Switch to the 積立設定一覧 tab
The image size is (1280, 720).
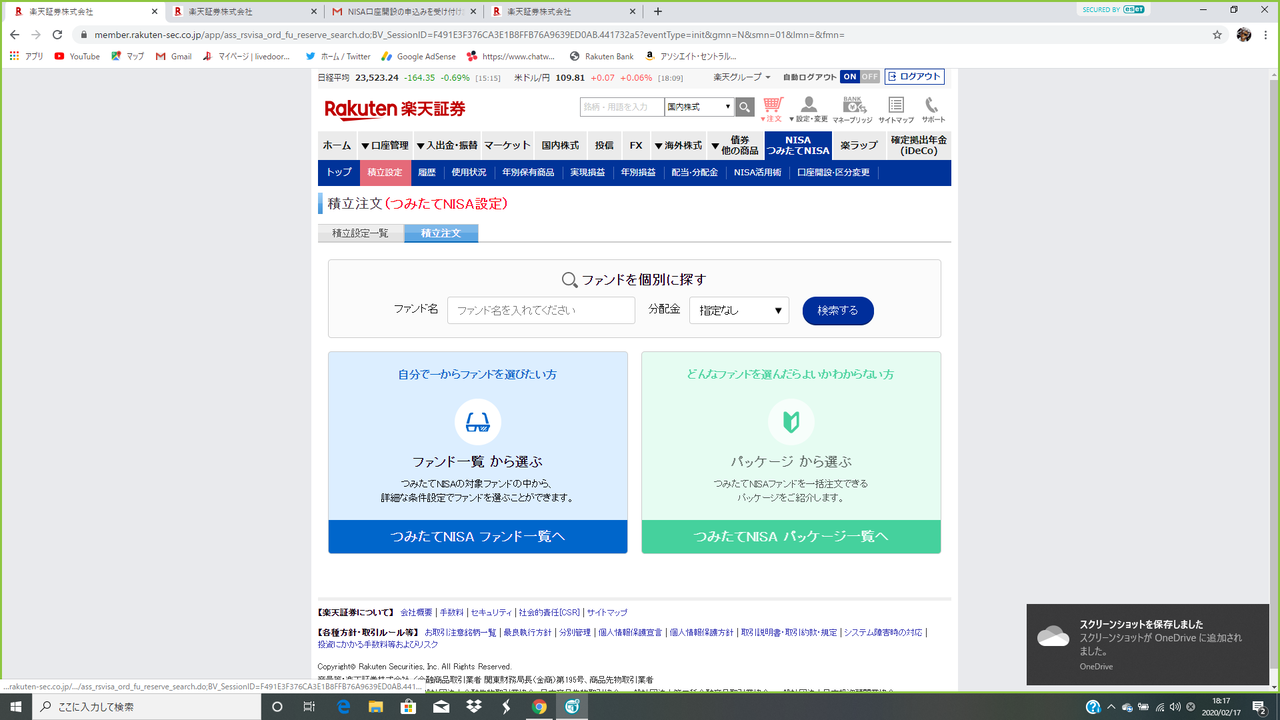(361, 233)
